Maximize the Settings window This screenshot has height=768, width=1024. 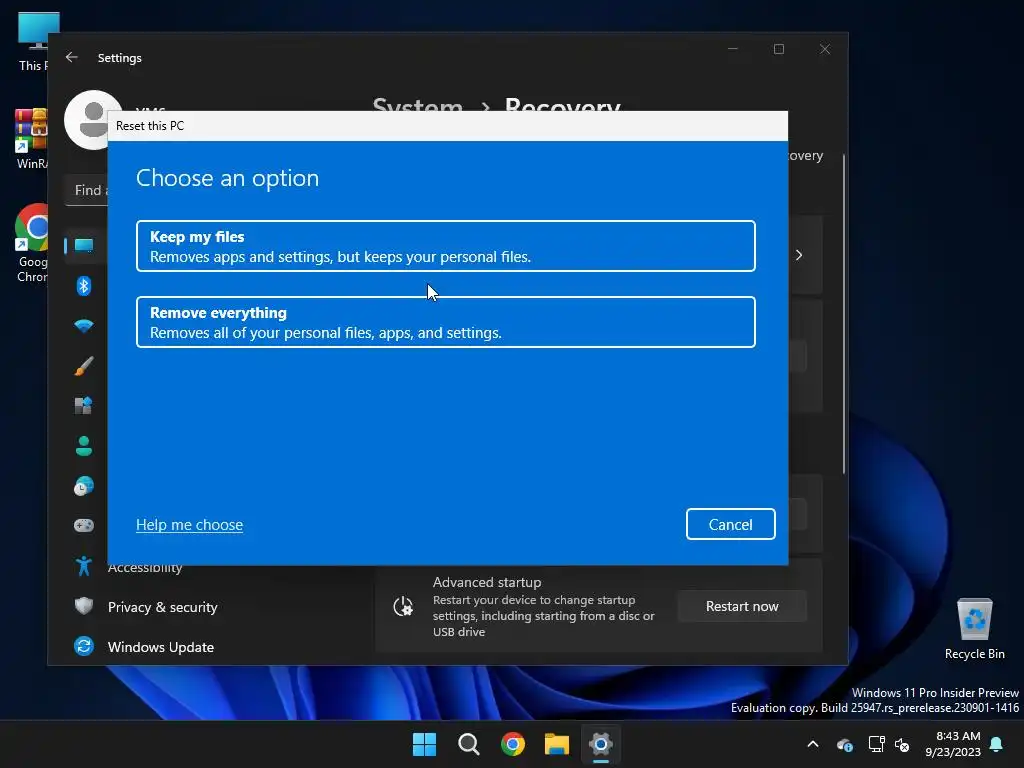coord(778,49)
